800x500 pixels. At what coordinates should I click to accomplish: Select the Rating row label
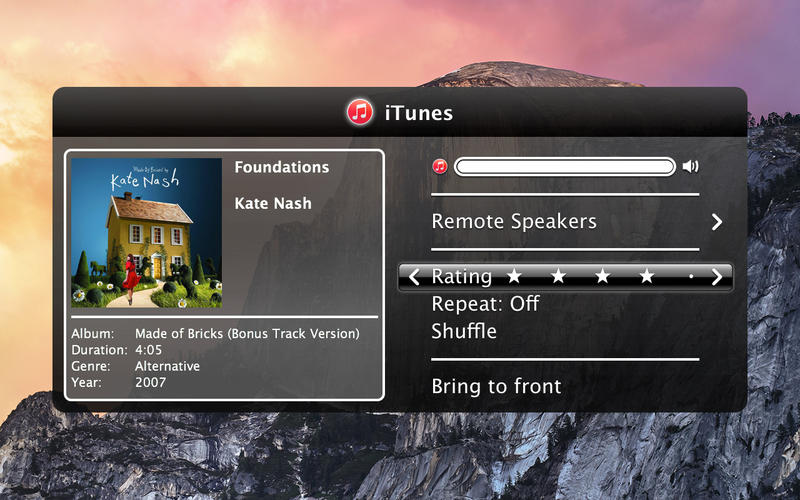tap(462, 277)
